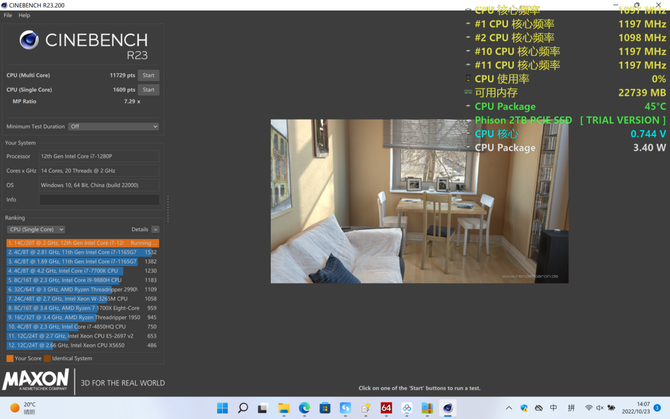Select the Xeon E5-2697 v2 ranking row
The height and width of the screenshot is (419, 670).
[82, 336]
